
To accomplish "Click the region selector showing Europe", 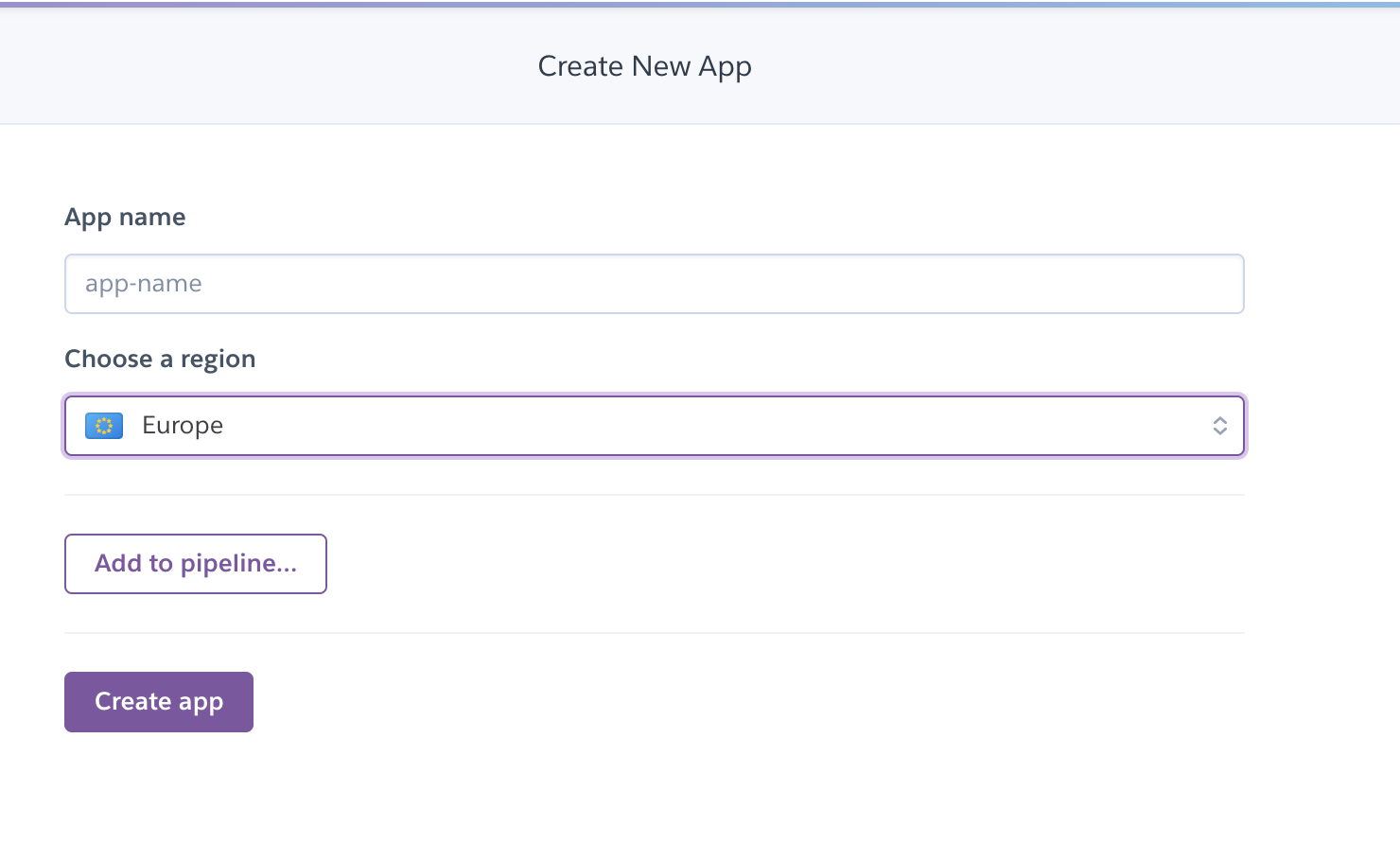I will 654,426.
